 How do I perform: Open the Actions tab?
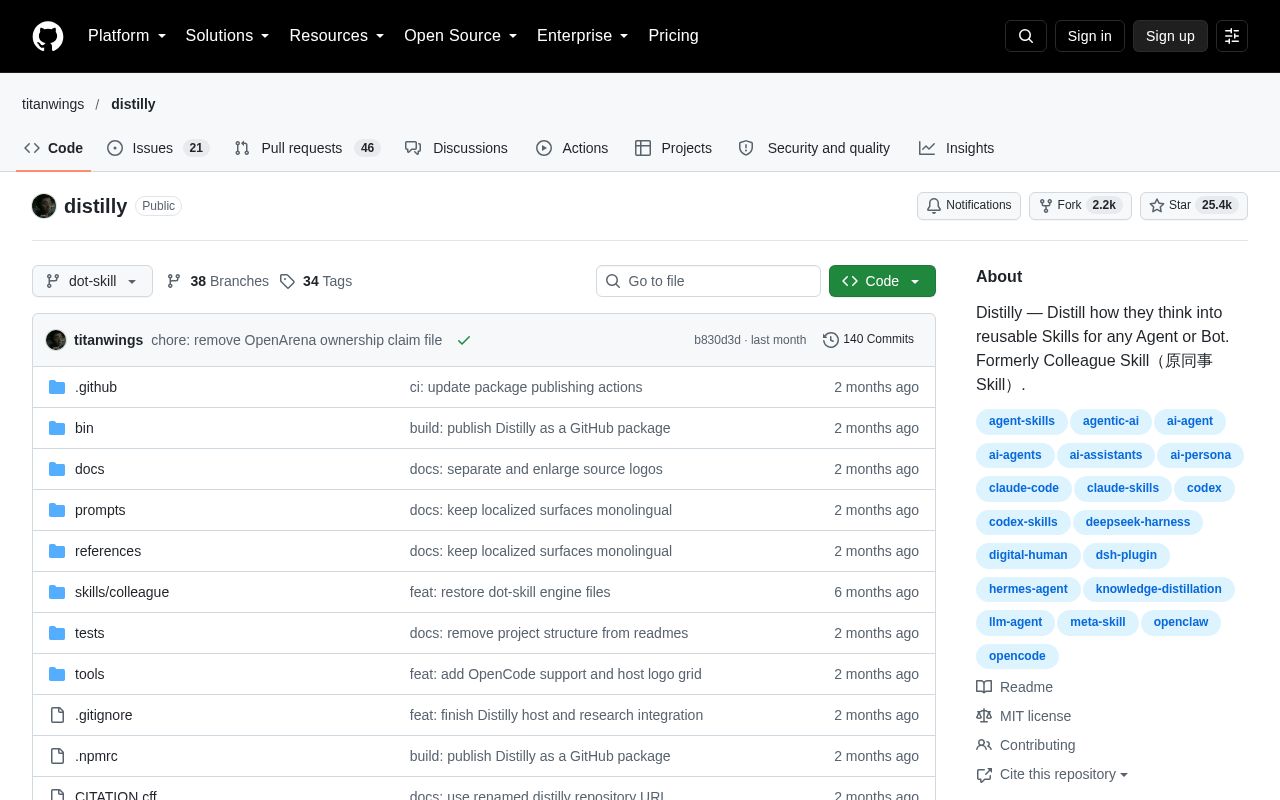[x=572, y=148]
